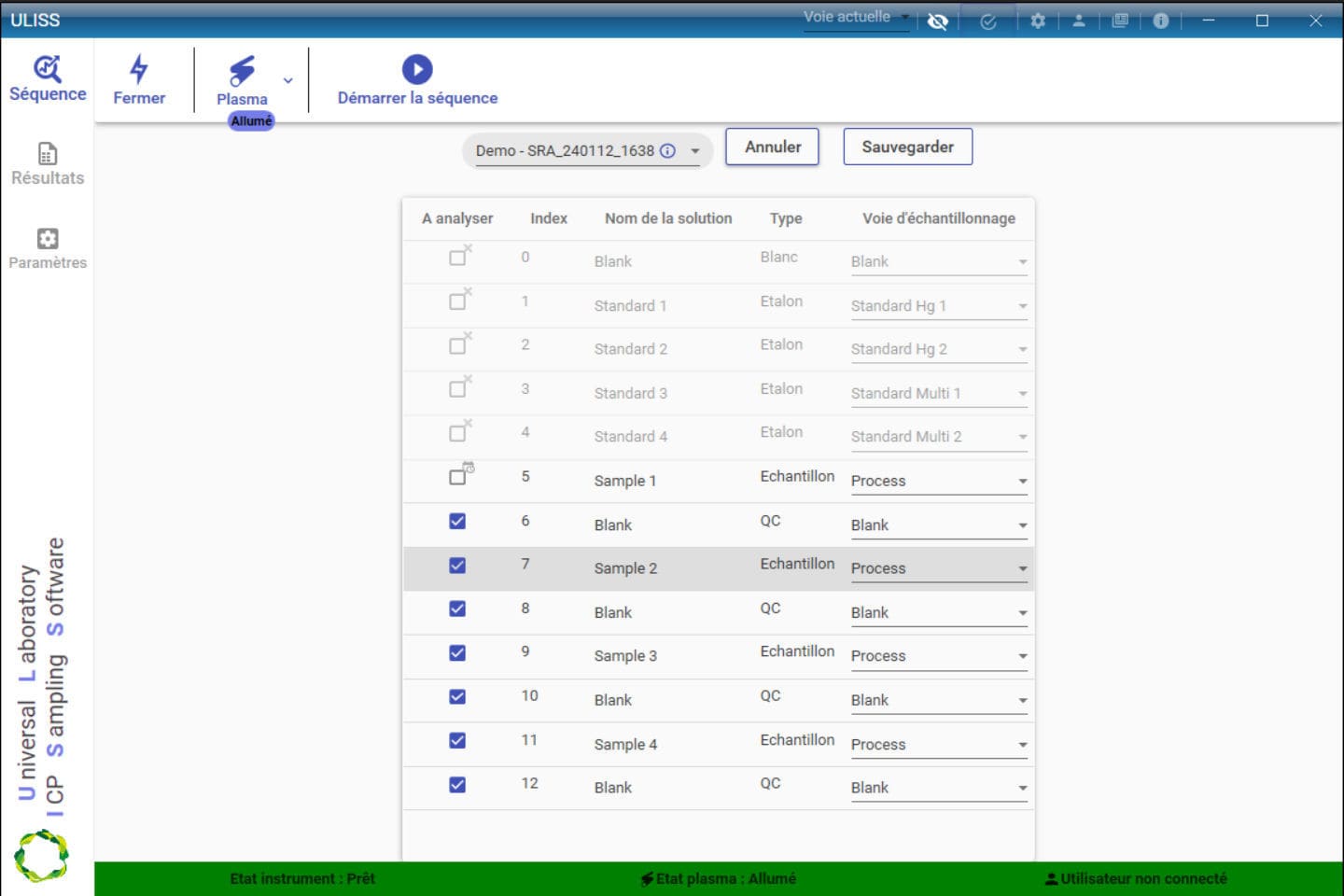Open the Paramètres sidebar icon
This screenshot has height=896, width=1344.
point(47,239)
